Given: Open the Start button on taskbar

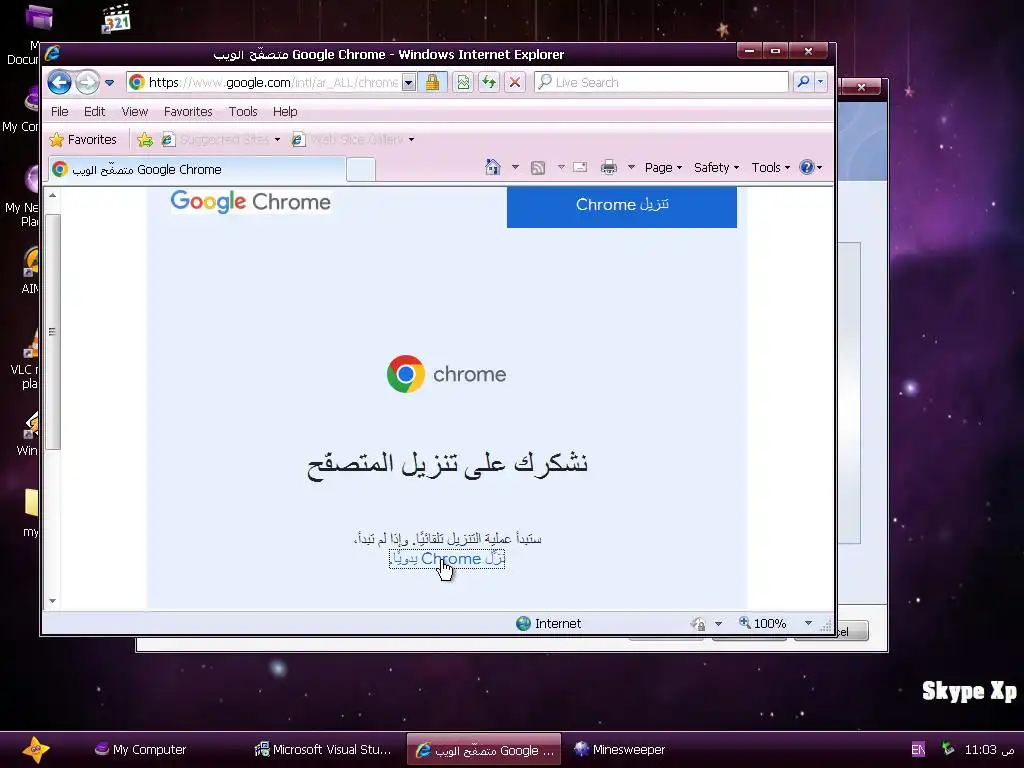Looking at the screenshot, I should tap(36, 749).
